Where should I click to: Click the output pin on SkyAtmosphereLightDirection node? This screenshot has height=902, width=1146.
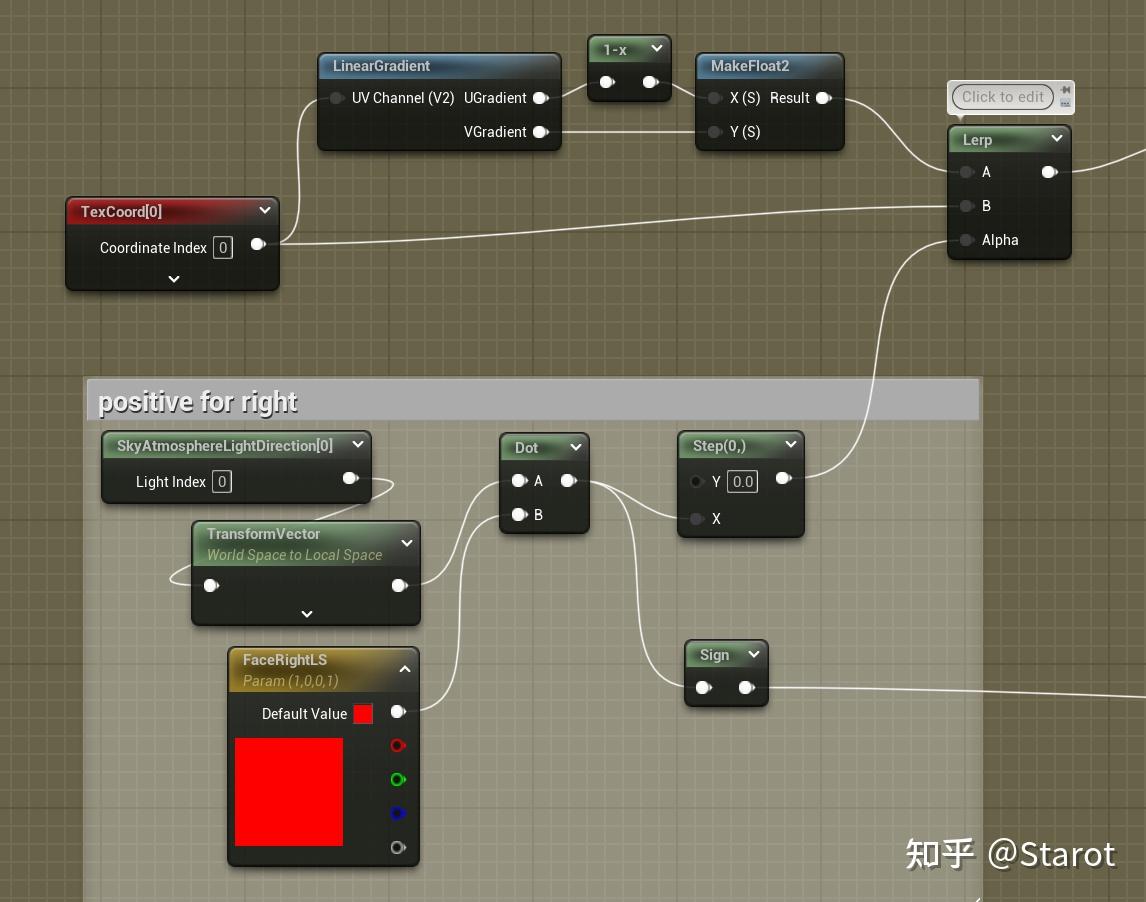coord(351,478)
